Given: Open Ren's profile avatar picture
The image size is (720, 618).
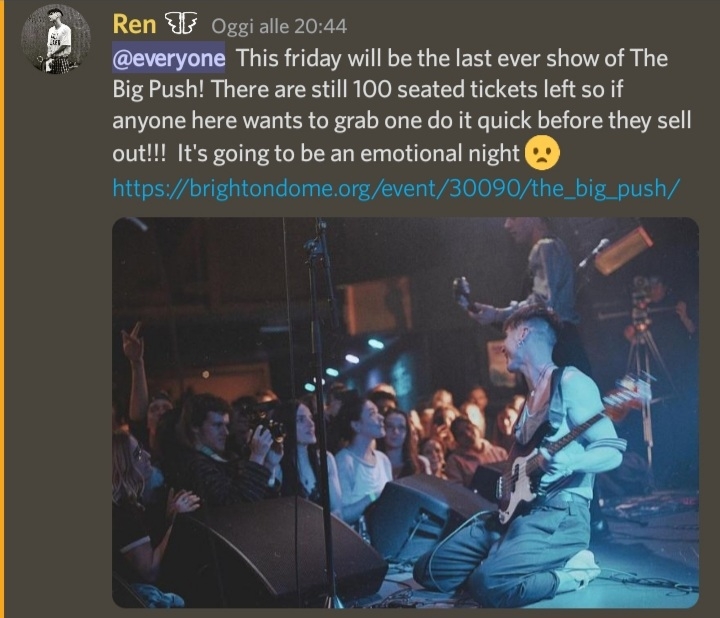Looking at the screenshot, I should coord(56,39).
